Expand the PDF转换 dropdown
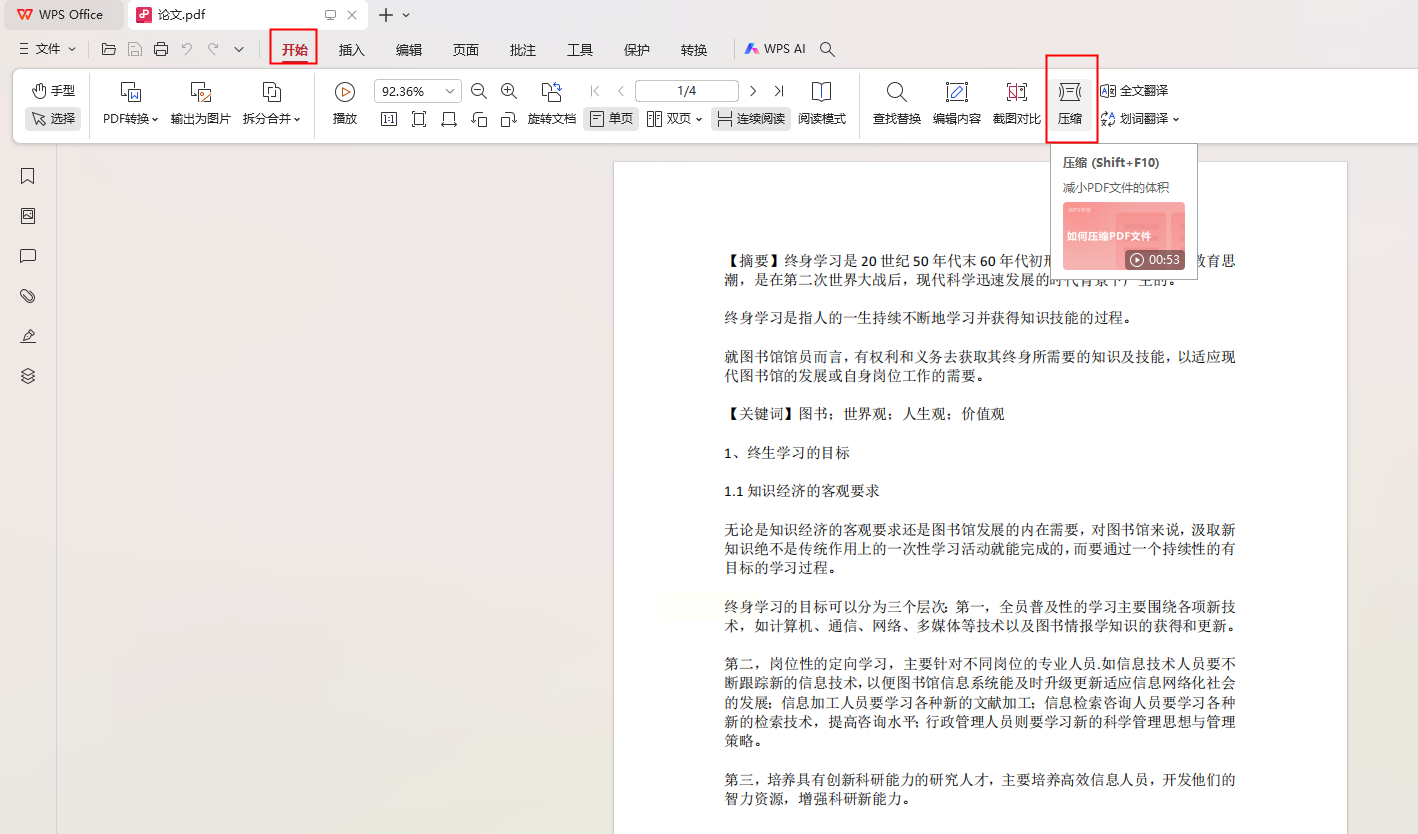1418x834 pixels. click(x=131, y=119)
